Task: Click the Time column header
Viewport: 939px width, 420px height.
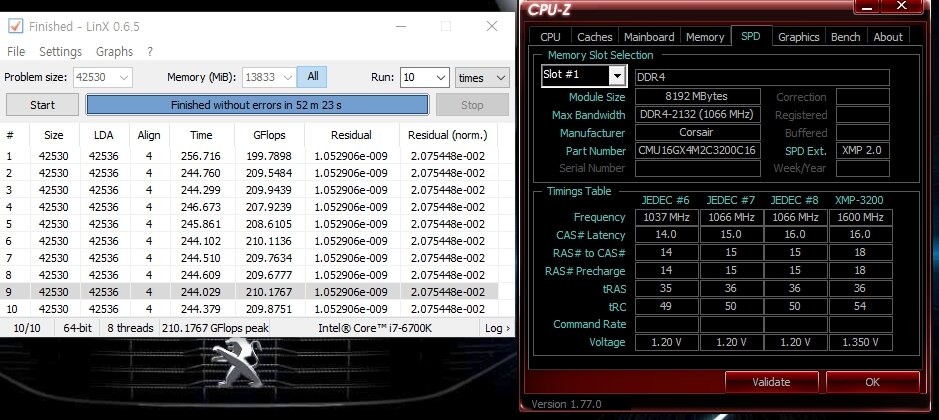Action: 201,135
